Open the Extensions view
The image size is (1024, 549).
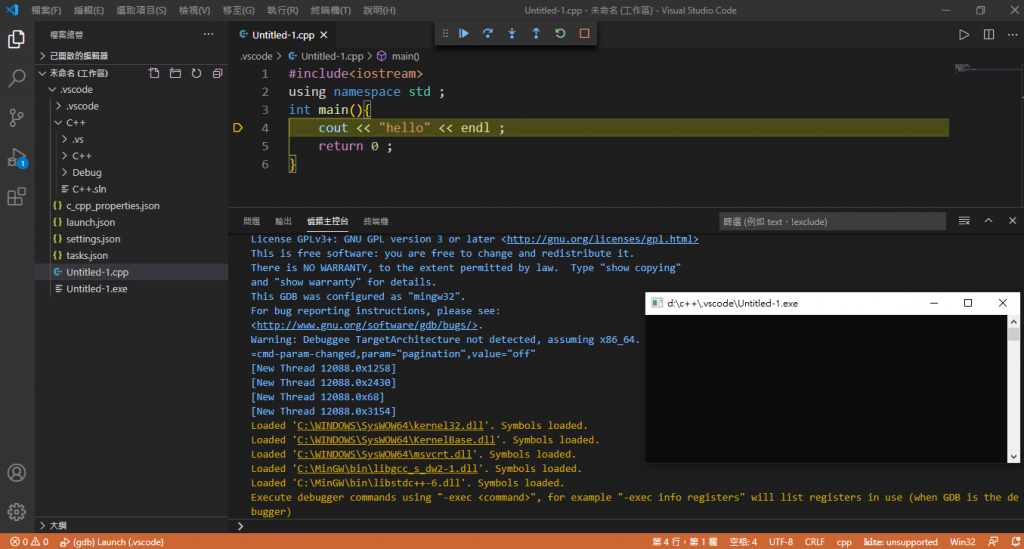(x=16, y=197)
